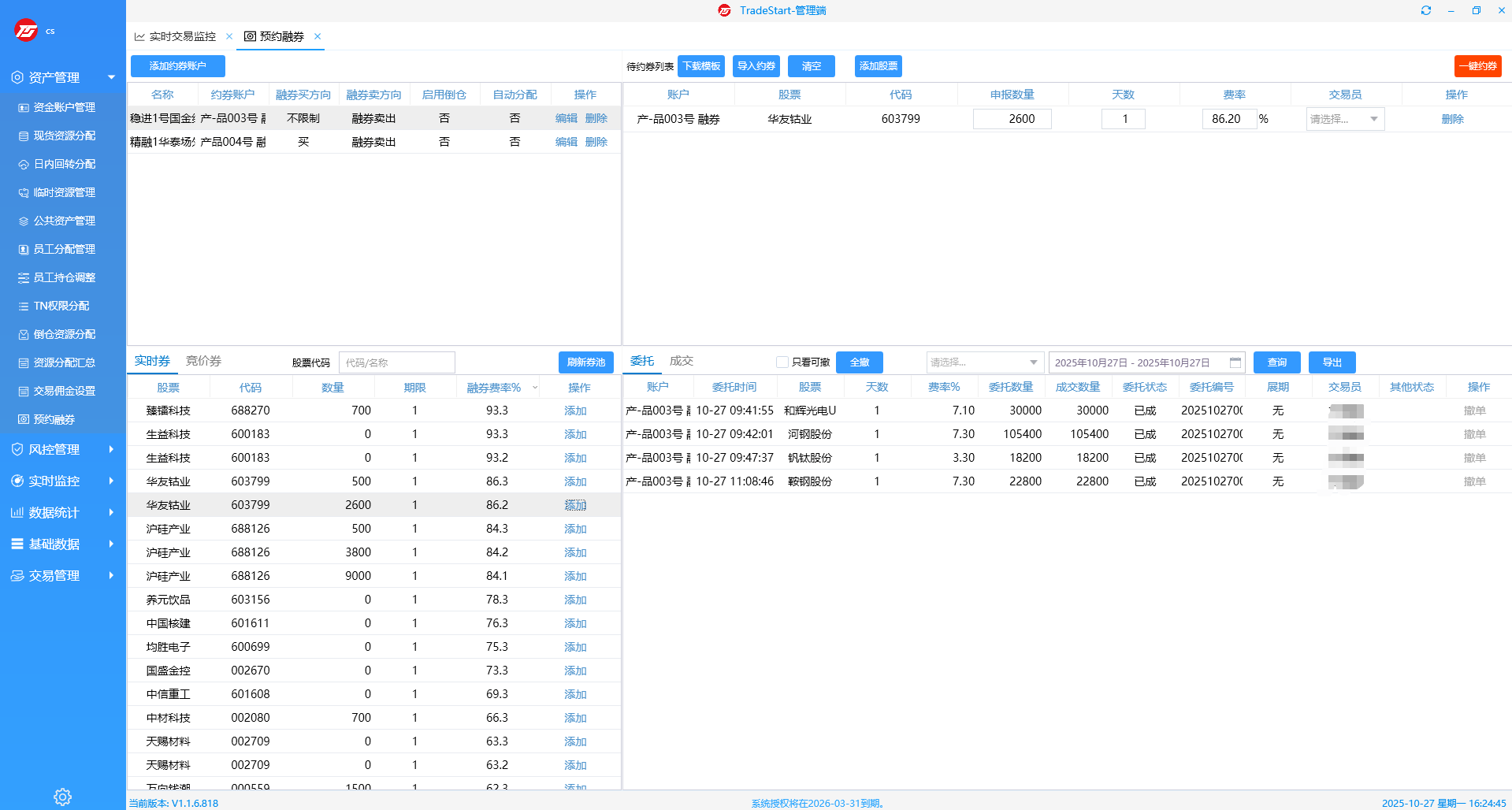This screenshot has width=1512, height=810.
Task: Enable the 只看可撤 checkbox
Action: click(782, 362)
